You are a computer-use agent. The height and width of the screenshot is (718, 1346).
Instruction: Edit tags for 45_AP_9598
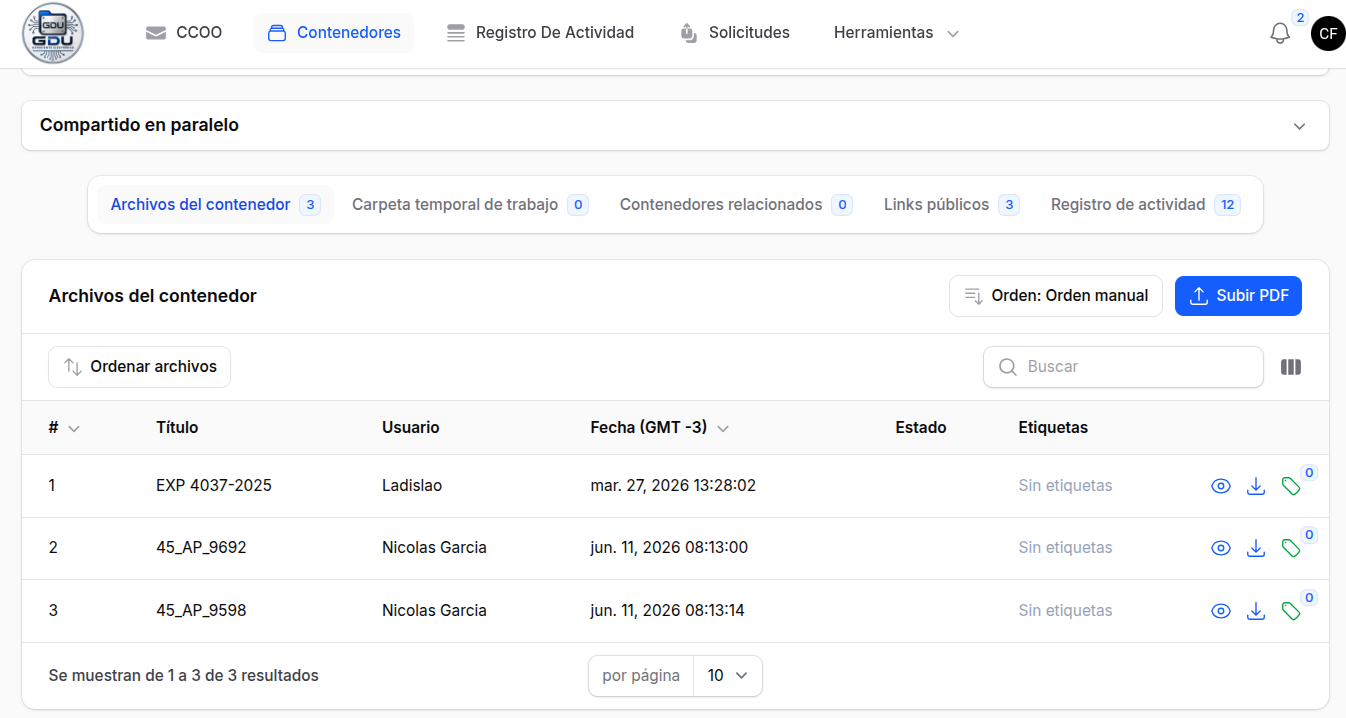coord(1291,611)
